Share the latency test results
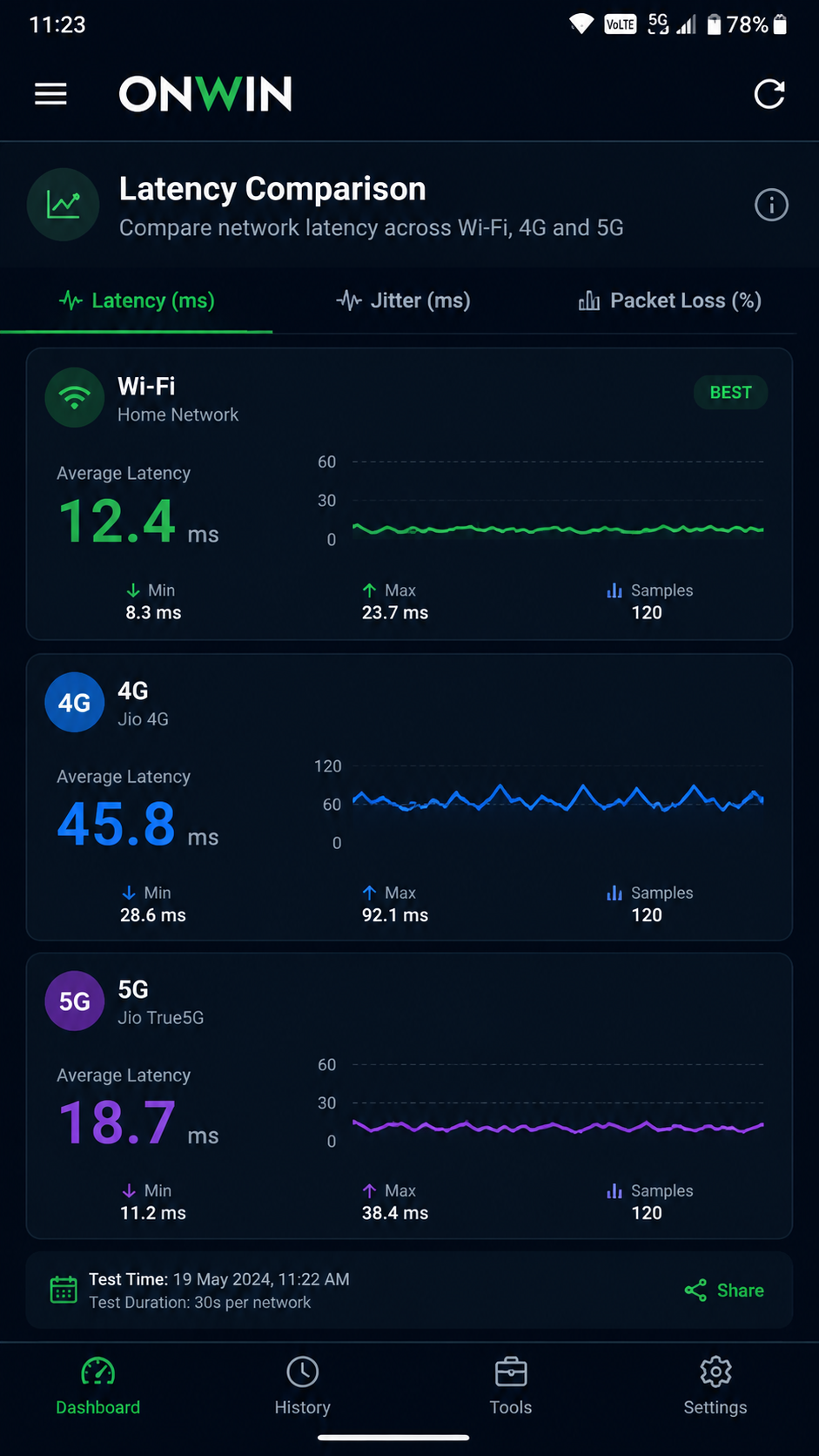This screenshot has width=819, height=1456. (724, 1291)
